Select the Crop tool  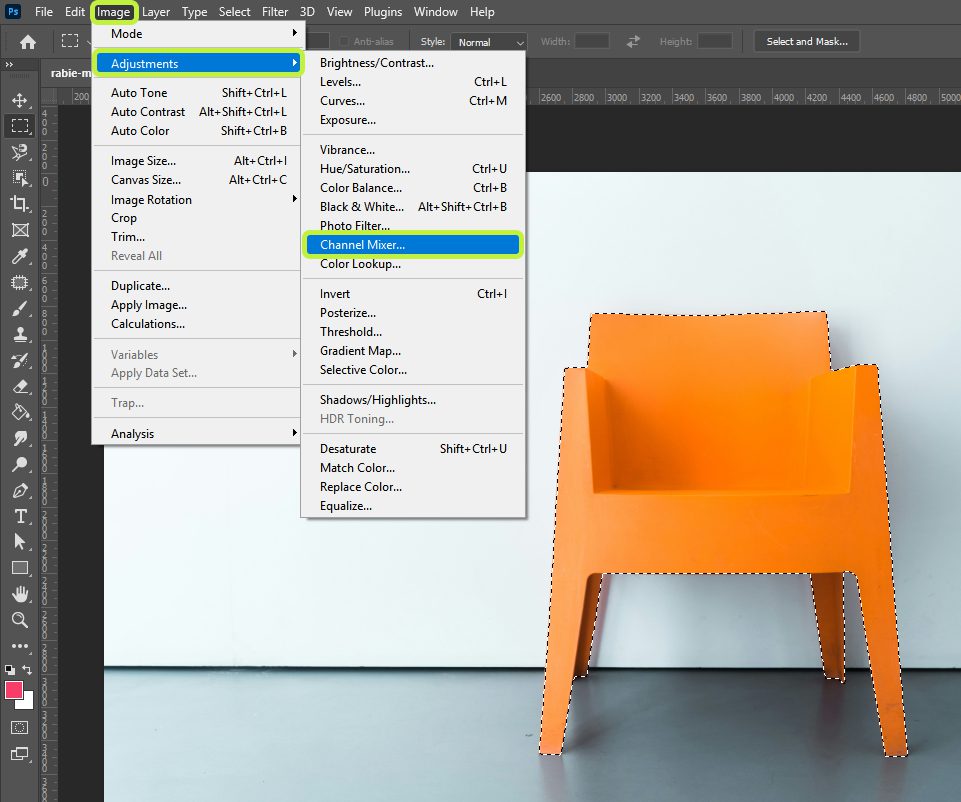coord(20,204)
